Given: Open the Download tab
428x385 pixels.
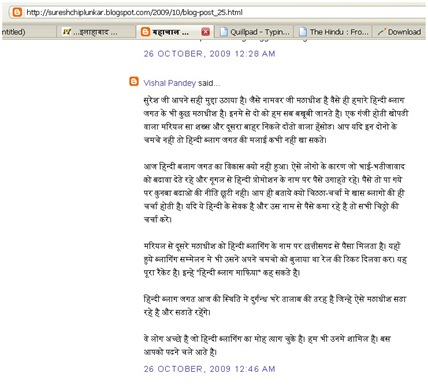Looking at the screenshot, I should [399, 32].
